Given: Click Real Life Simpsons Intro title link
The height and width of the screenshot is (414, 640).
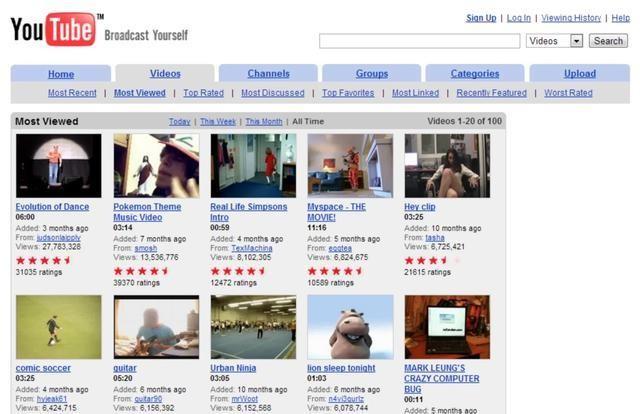Looking at the screenshot, I should tap(249, 212).
